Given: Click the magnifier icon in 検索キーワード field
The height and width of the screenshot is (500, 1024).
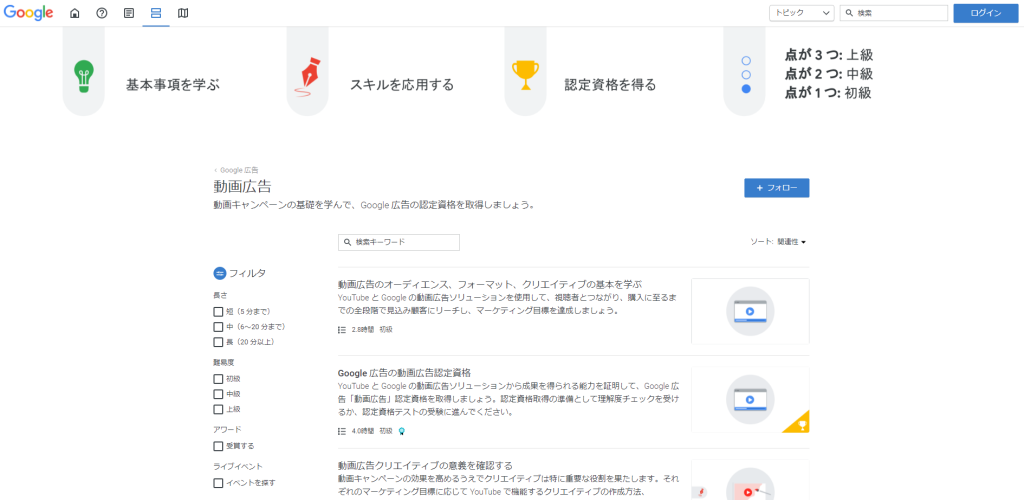Looking at the screenshot, I should click(348, 242).
